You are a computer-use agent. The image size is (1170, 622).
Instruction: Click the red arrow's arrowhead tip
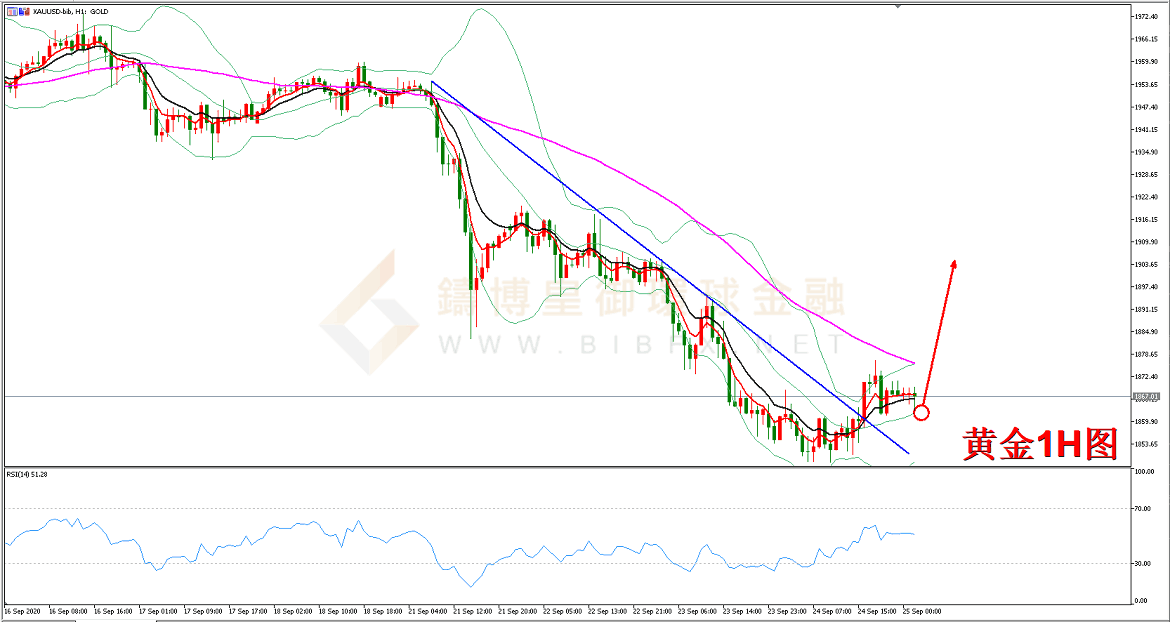(954, 262)
